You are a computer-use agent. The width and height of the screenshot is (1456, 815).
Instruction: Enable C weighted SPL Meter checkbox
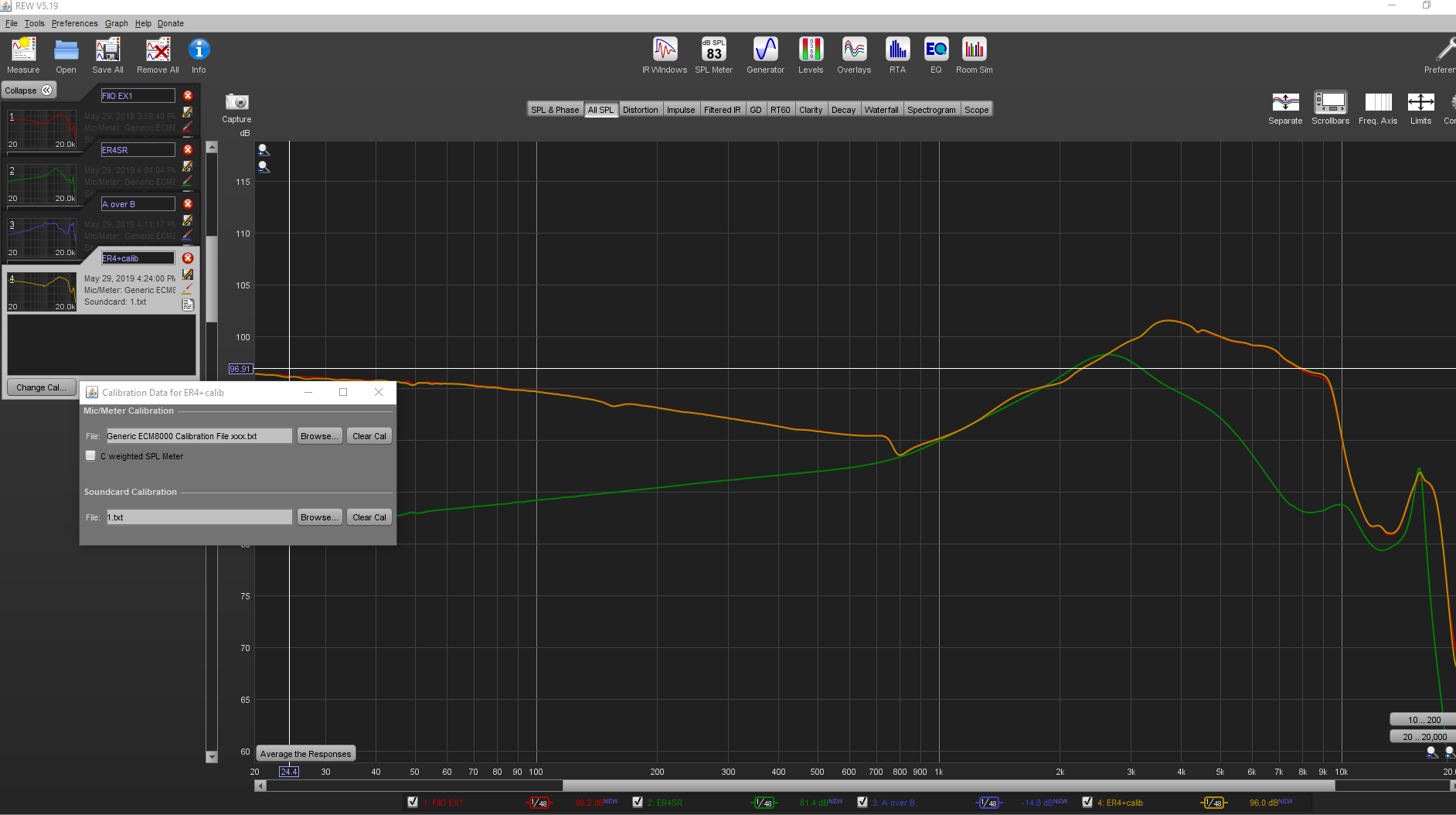[90, 456]
